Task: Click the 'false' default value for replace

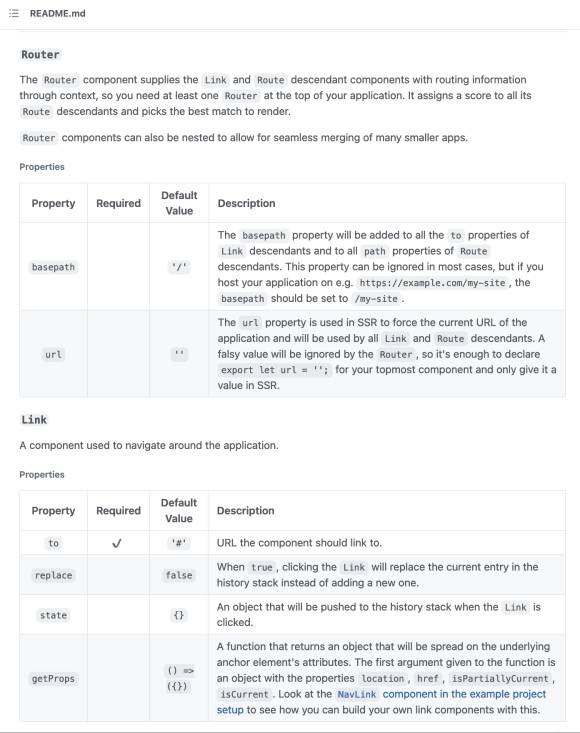Action: (179, 575)
